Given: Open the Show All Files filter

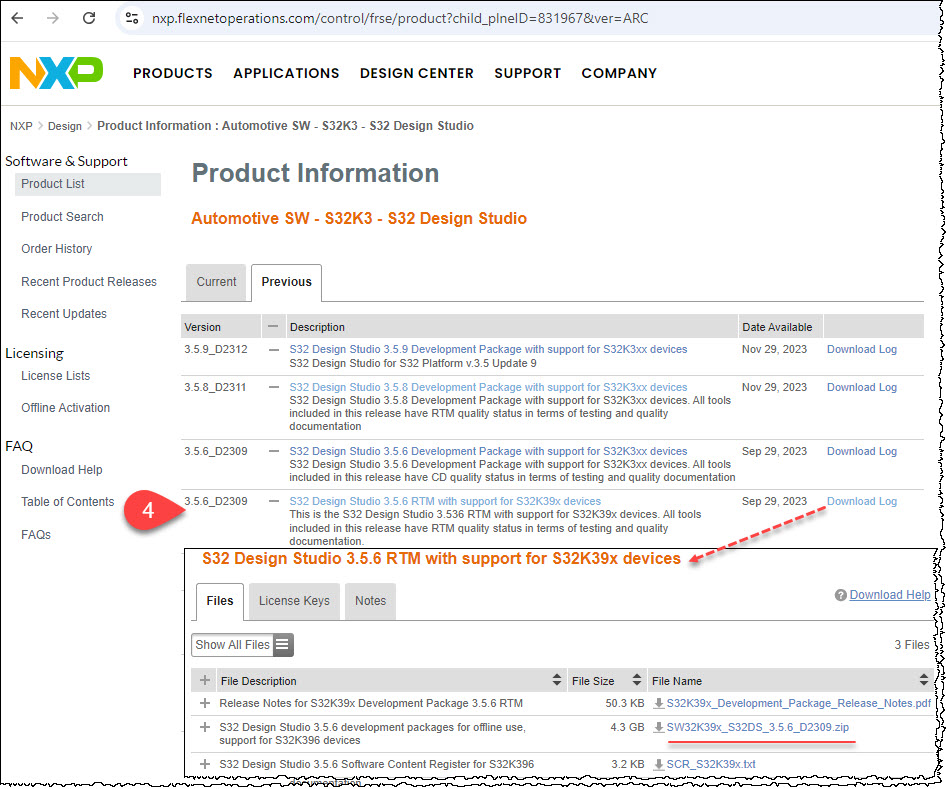Looking at the screenshot, I should pyautogui.click(x=232, y=645).
